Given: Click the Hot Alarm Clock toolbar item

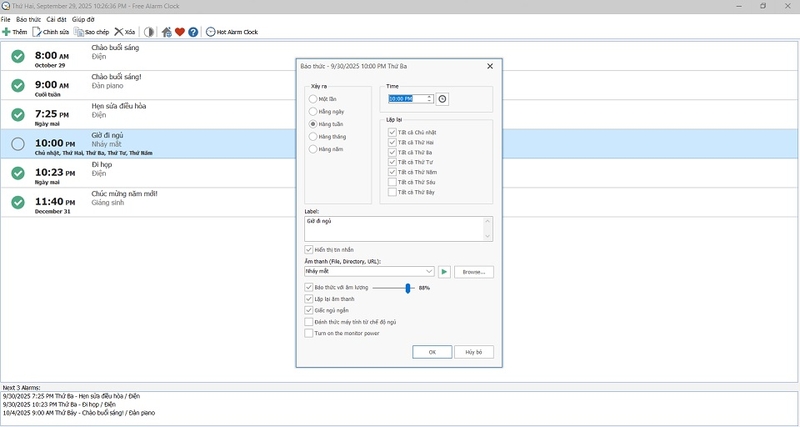Looking at the screenshot, I should click(x=232, y=32).
